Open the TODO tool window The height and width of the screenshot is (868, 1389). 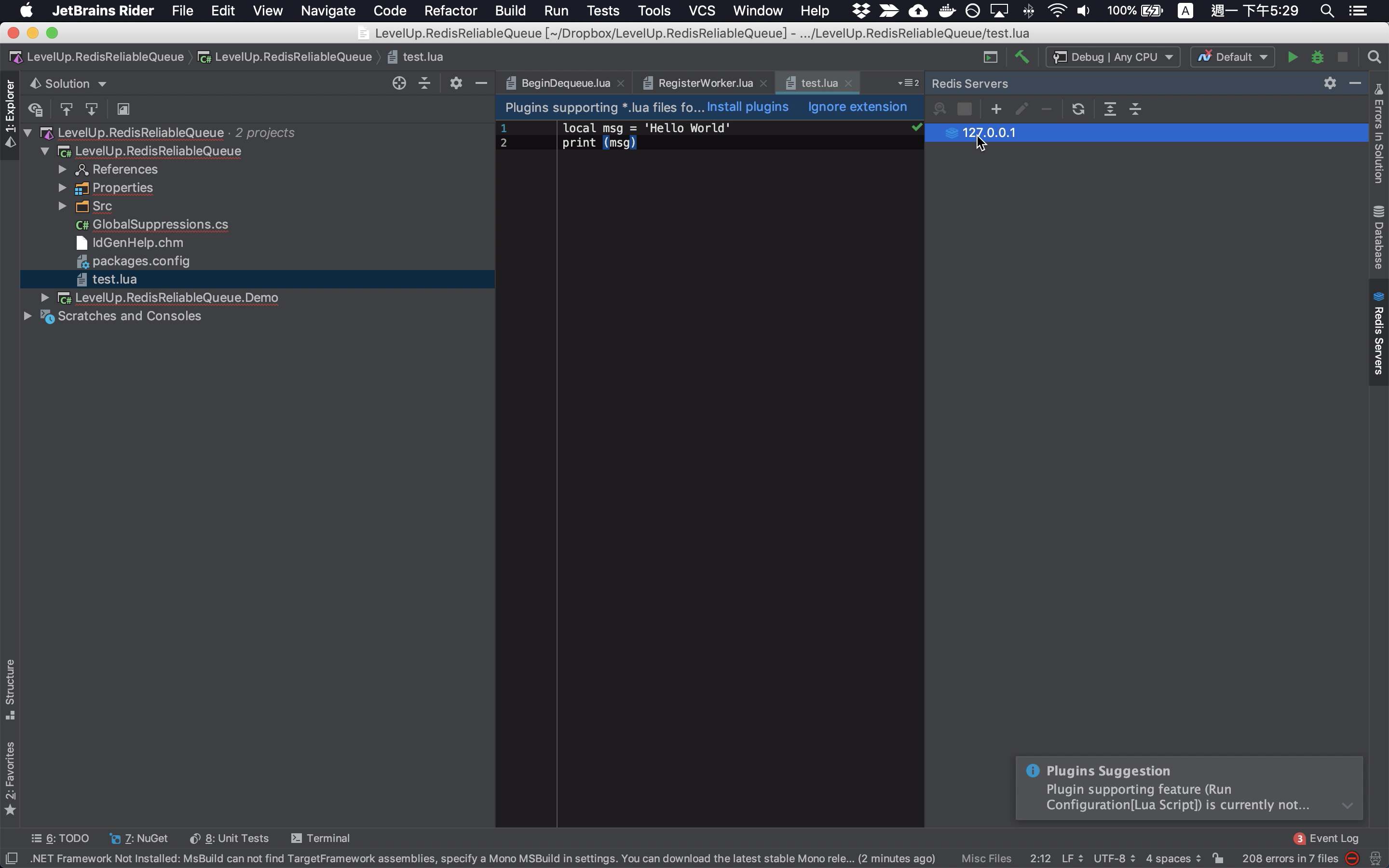coord(60,838)
